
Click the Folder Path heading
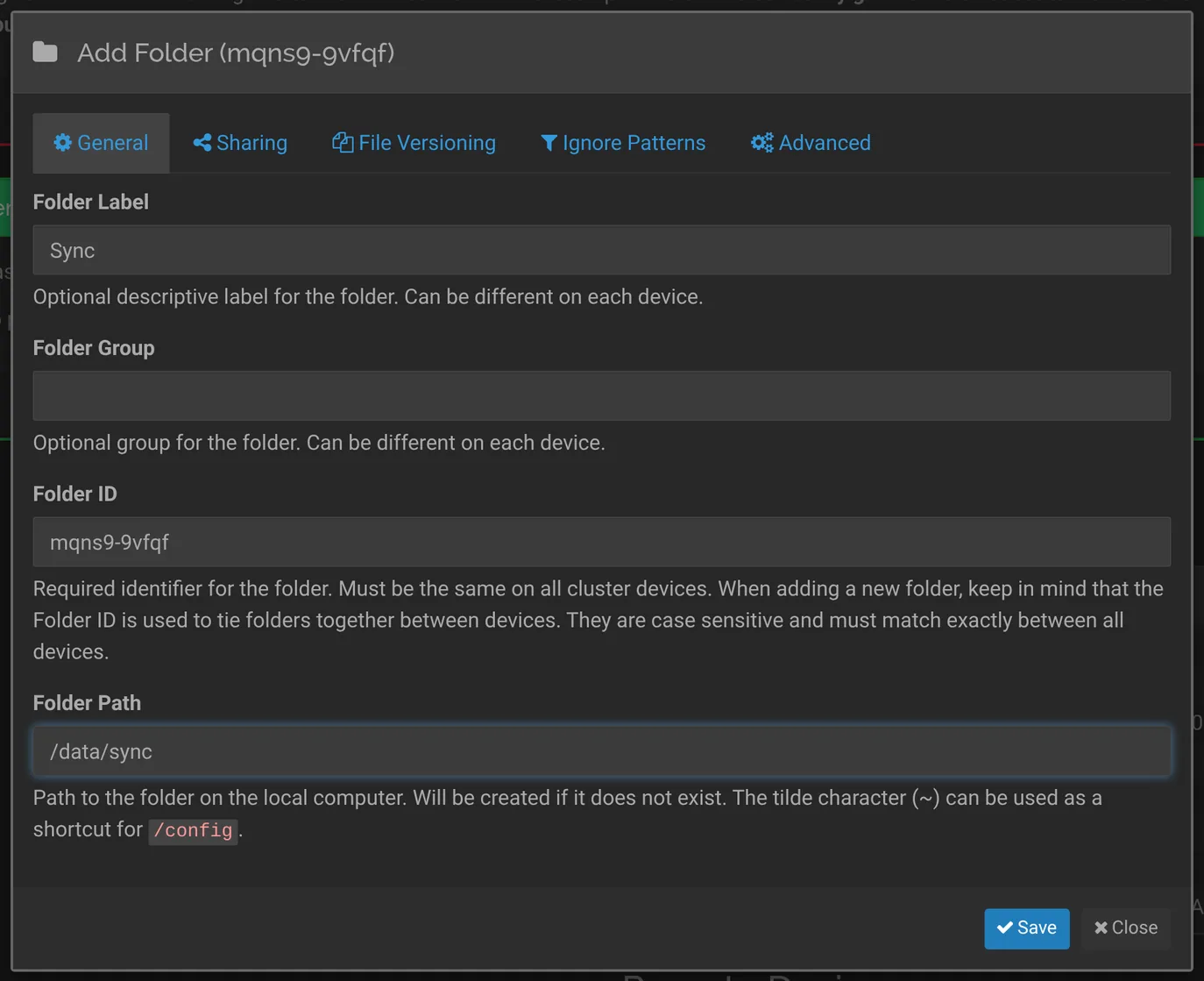[87, 703]
